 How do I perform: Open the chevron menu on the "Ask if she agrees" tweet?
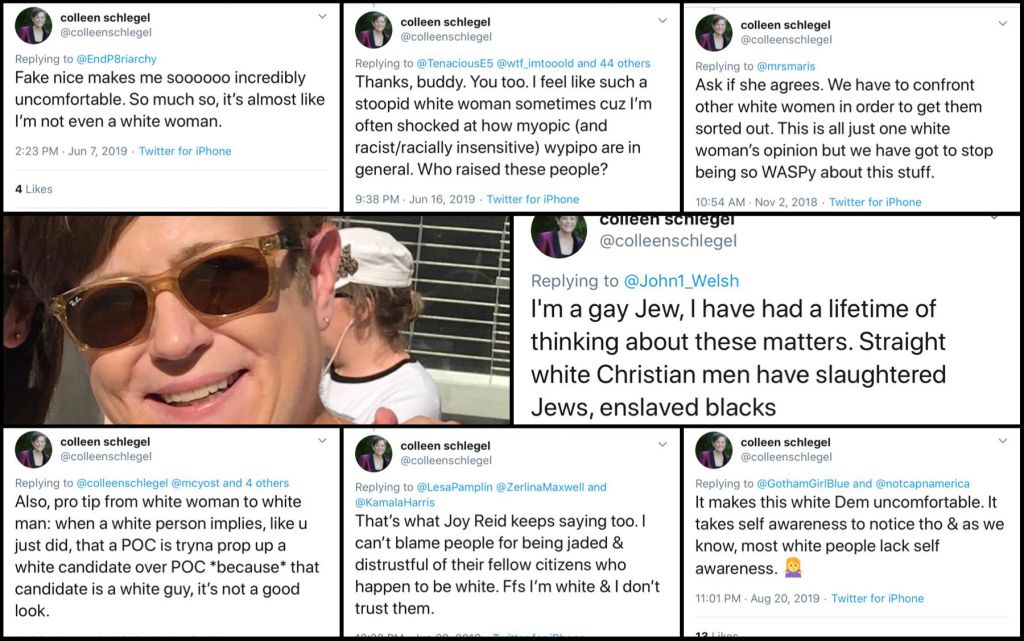pyautogui.click(x=1004, y=21)
